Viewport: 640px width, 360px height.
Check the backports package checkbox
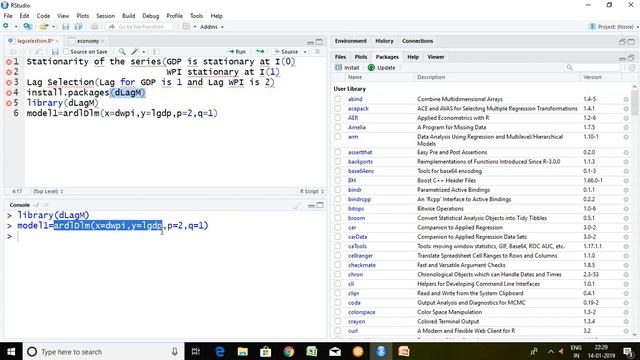point(338,162)
